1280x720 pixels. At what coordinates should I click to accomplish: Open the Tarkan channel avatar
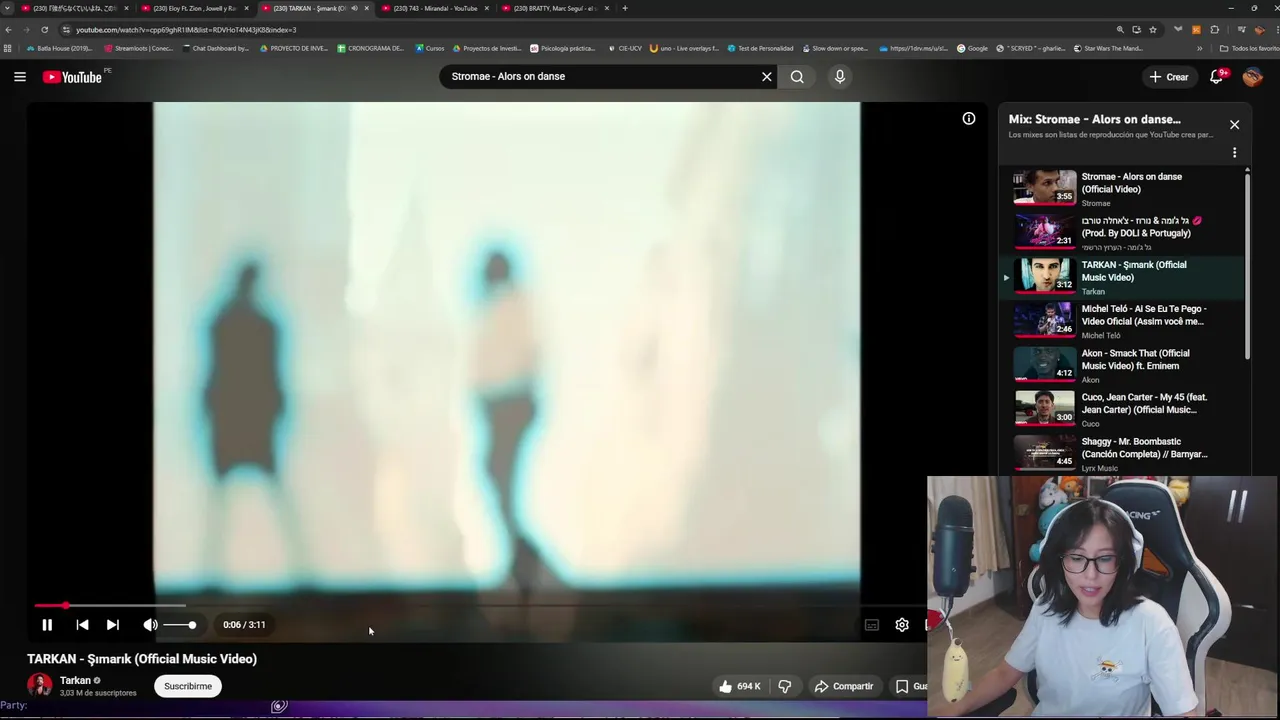[x=40, y=686]
